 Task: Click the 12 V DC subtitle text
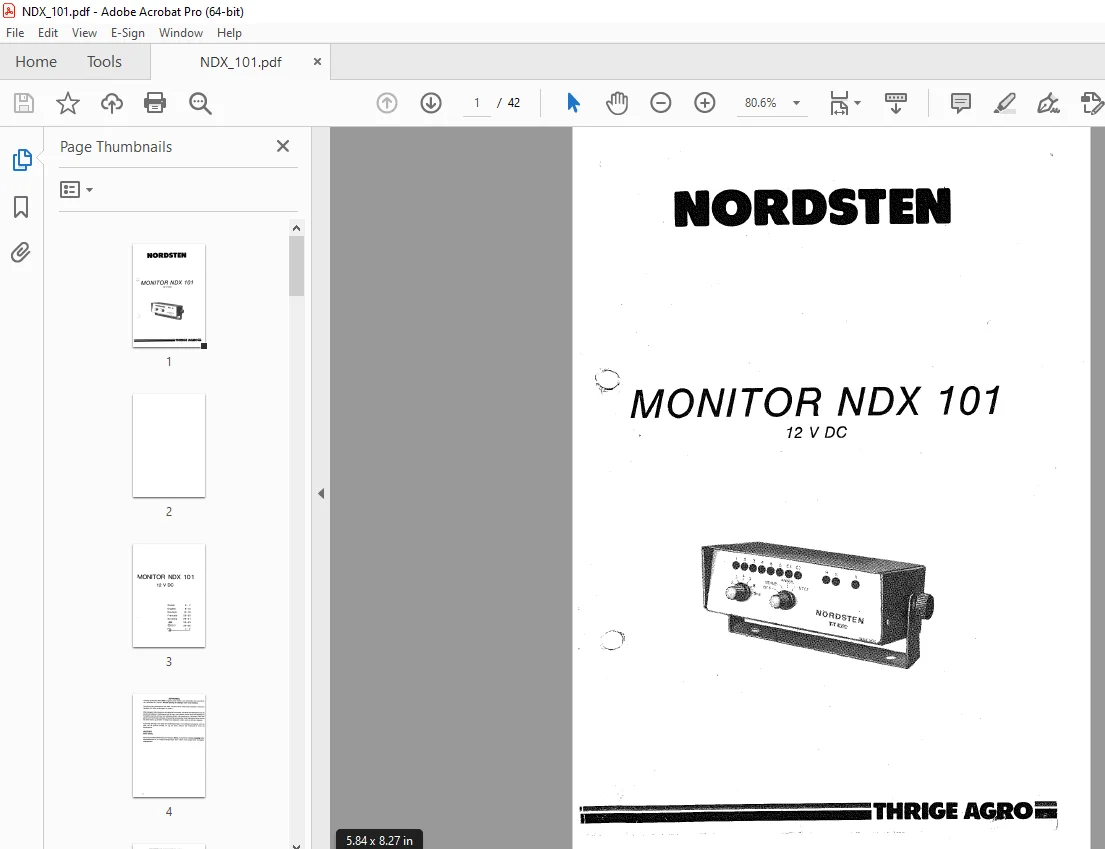pyautogui.click(x=816, y=433)
